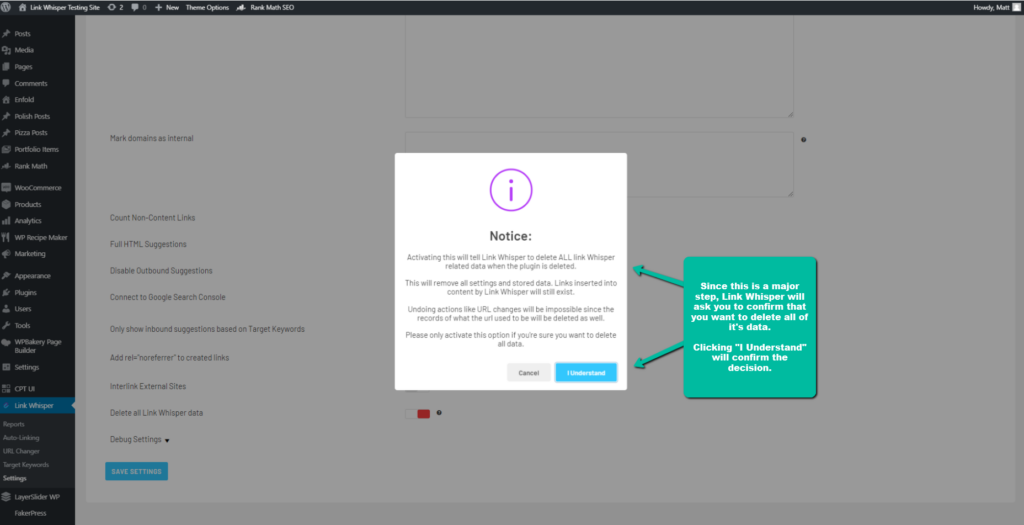Click the Pizza Posts pin icon
The width and height of the screenshot is (1024, 525).
pos(7,133)
